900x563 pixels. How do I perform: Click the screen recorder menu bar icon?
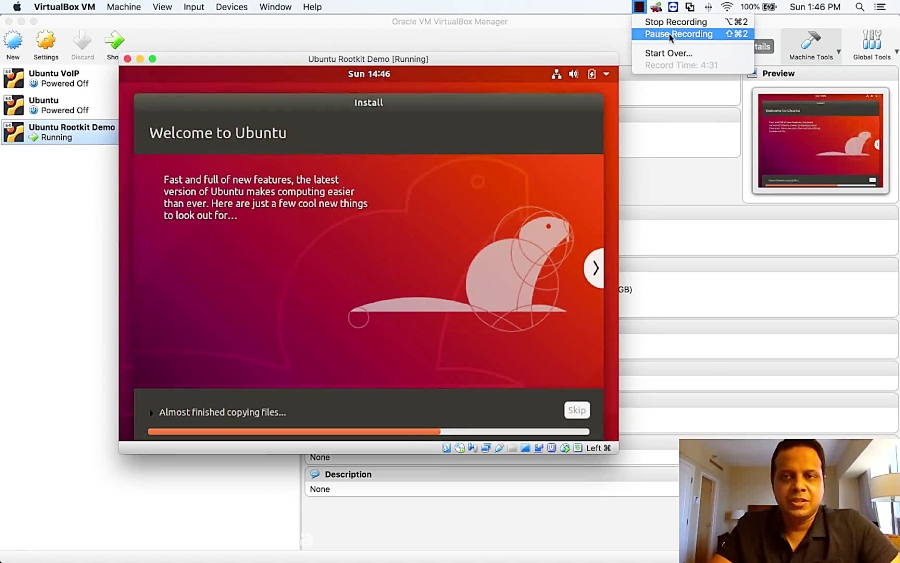point(639,7)
